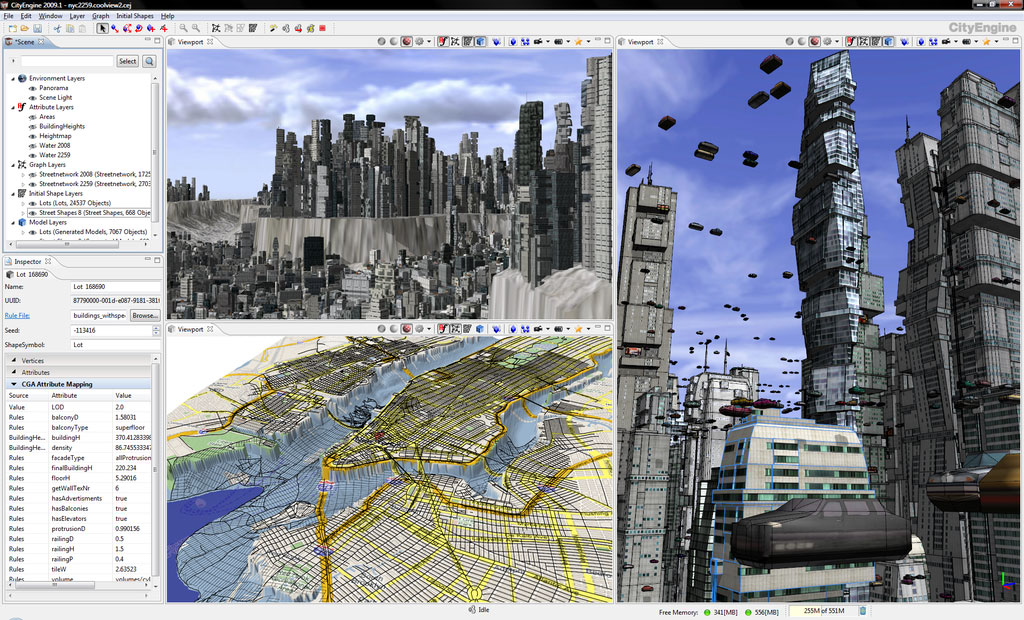The image size is (1024, 620).
Task: Click the Open folder icon in main toolbar
Action: (23, 28)
